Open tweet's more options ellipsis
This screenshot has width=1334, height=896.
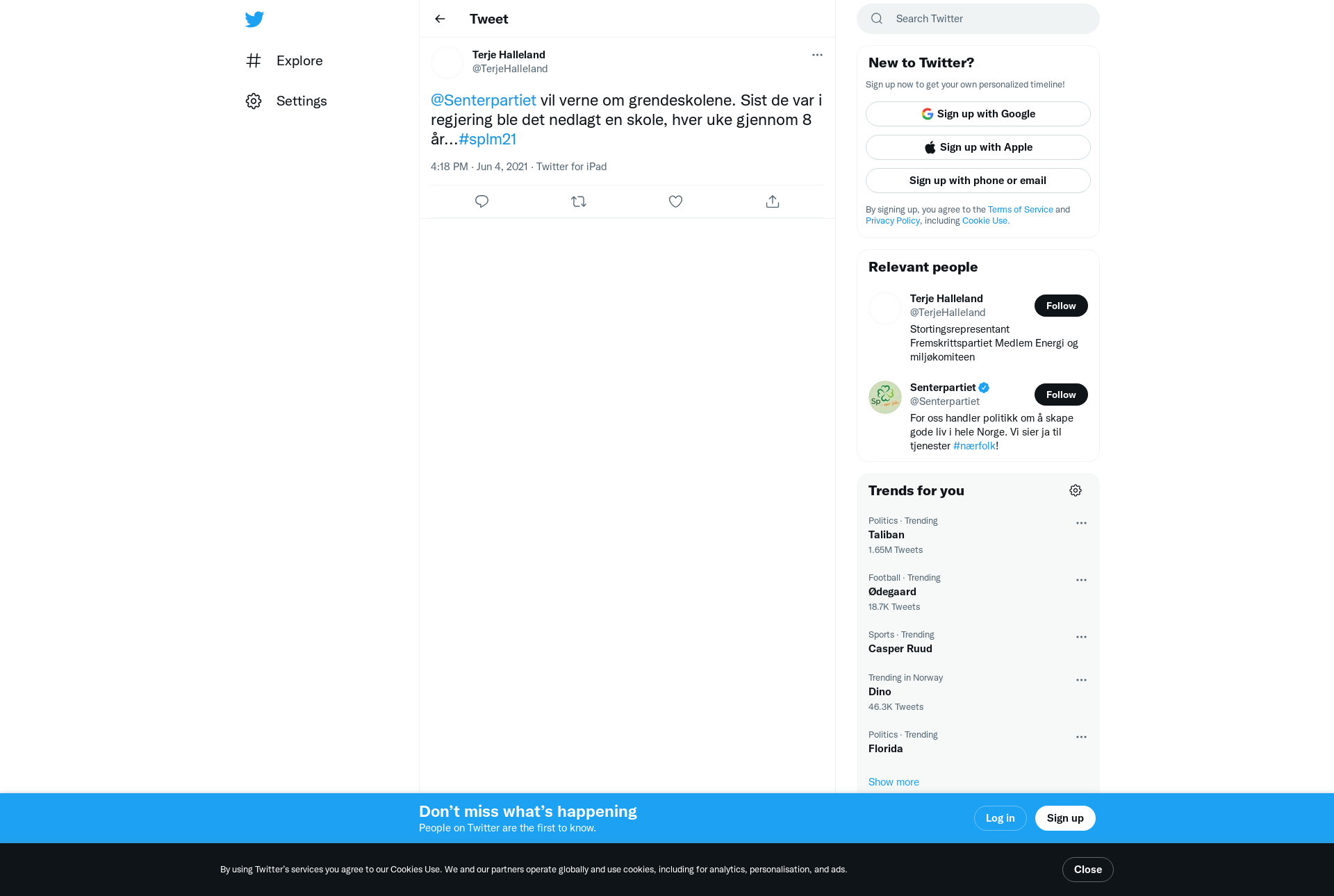817,55
